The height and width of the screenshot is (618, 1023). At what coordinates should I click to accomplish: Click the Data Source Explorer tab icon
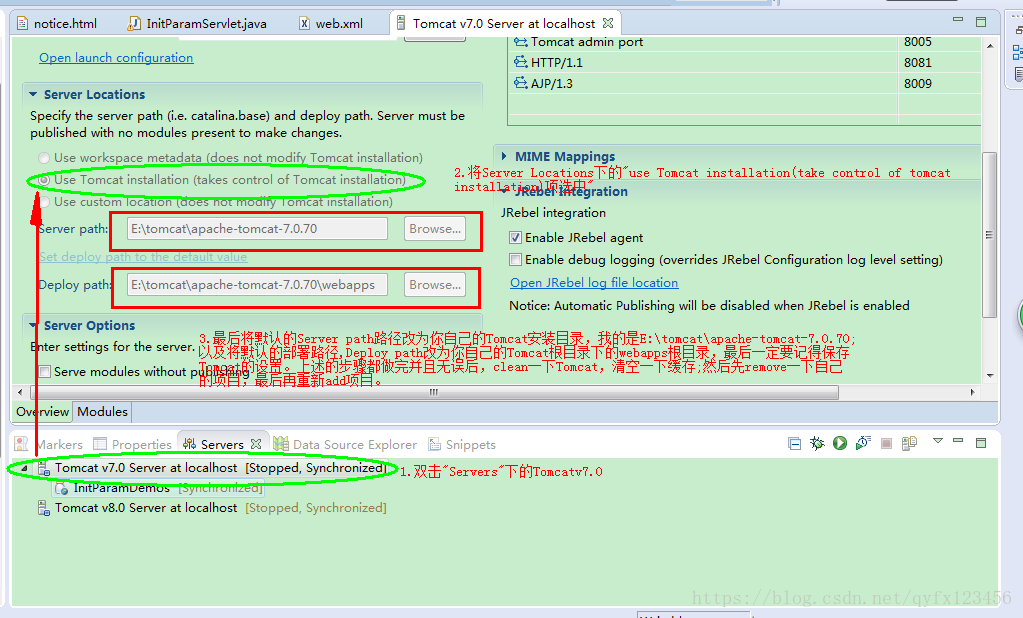[281, 444]
